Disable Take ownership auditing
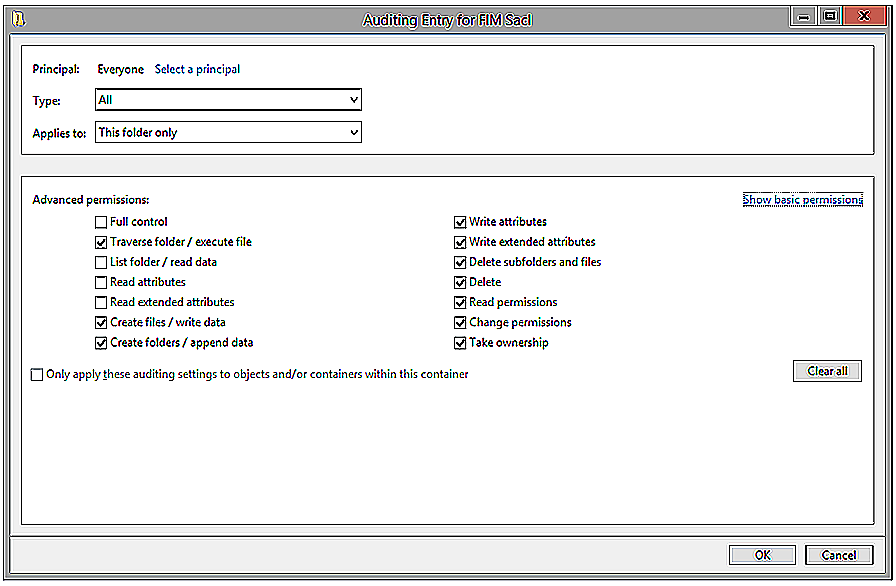 tap(460, 343)
